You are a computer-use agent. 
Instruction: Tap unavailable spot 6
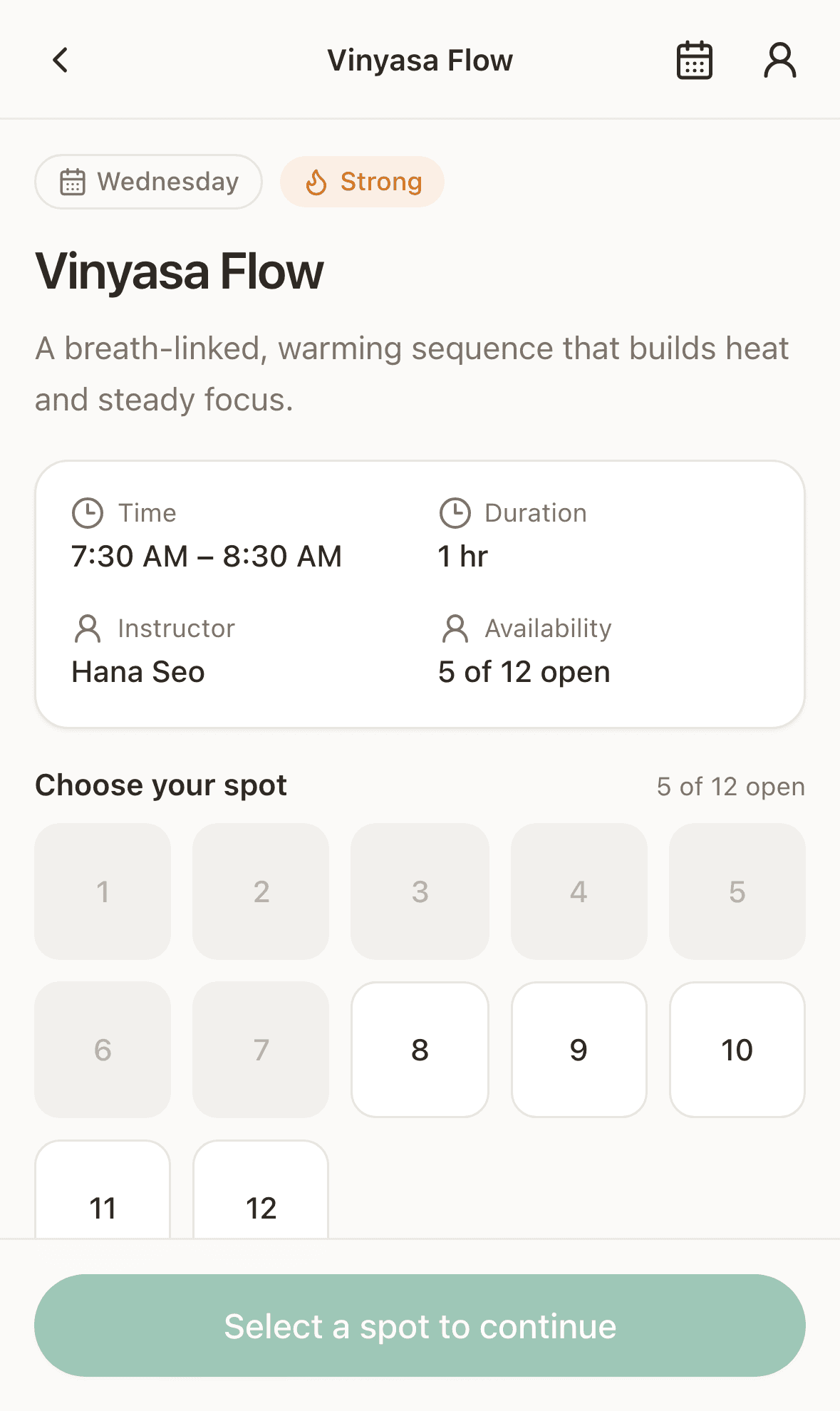[x=103, y=1050]
